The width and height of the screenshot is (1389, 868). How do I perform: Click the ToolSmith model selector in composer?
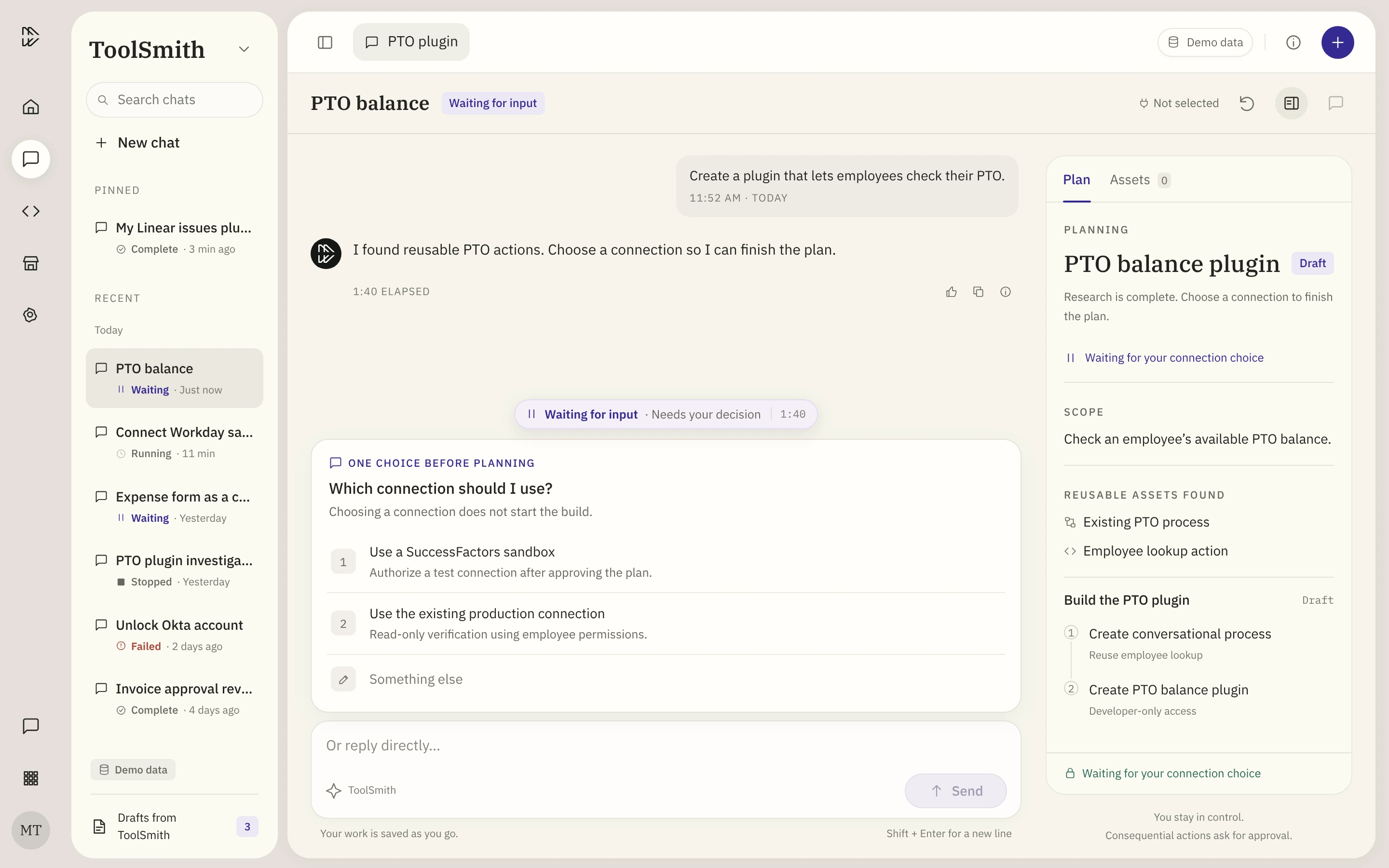point(361,790)
